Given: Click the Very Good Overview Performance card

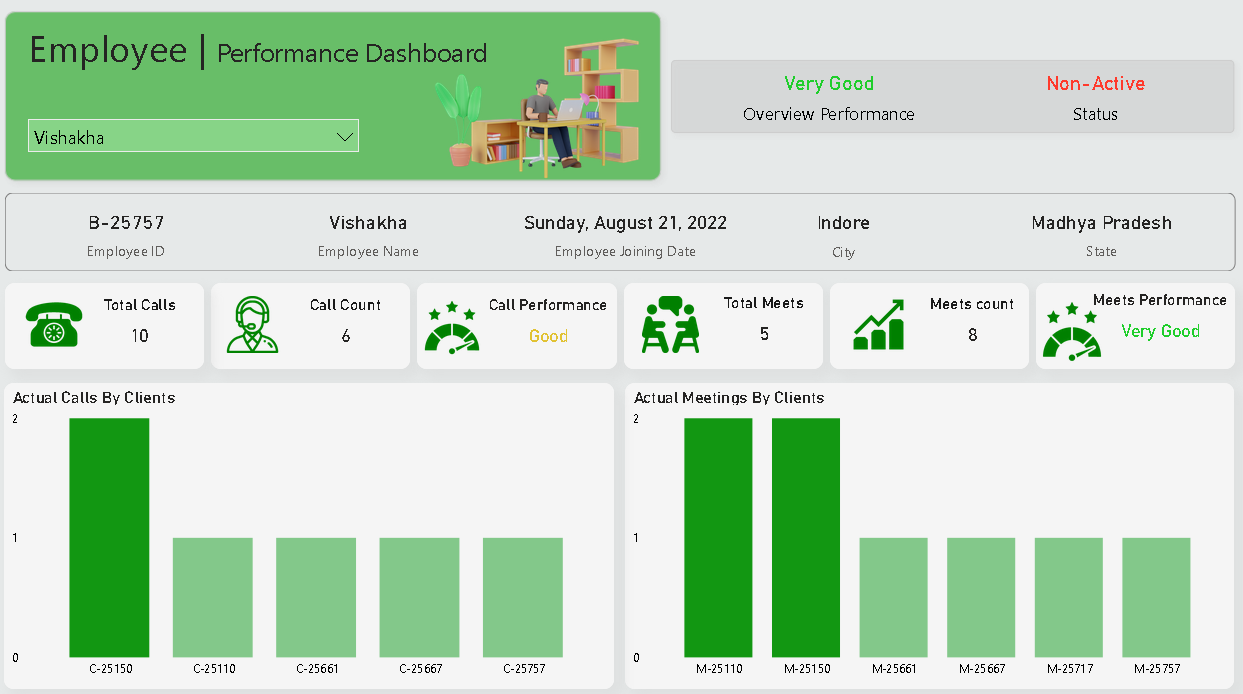Looking at the screenshot, I should (829, 96).
